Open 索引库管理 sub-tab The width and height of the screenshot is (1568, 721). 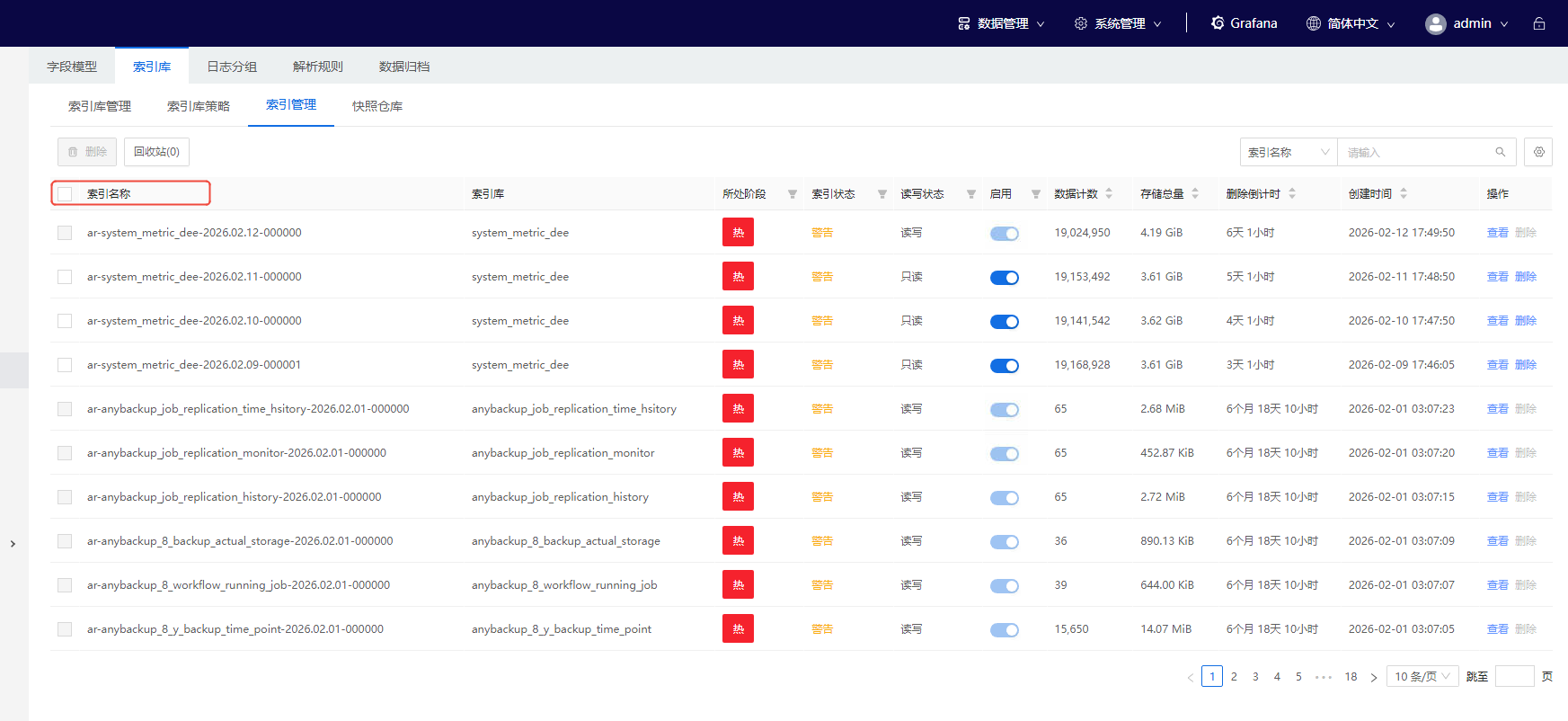[x=100, y=106]
